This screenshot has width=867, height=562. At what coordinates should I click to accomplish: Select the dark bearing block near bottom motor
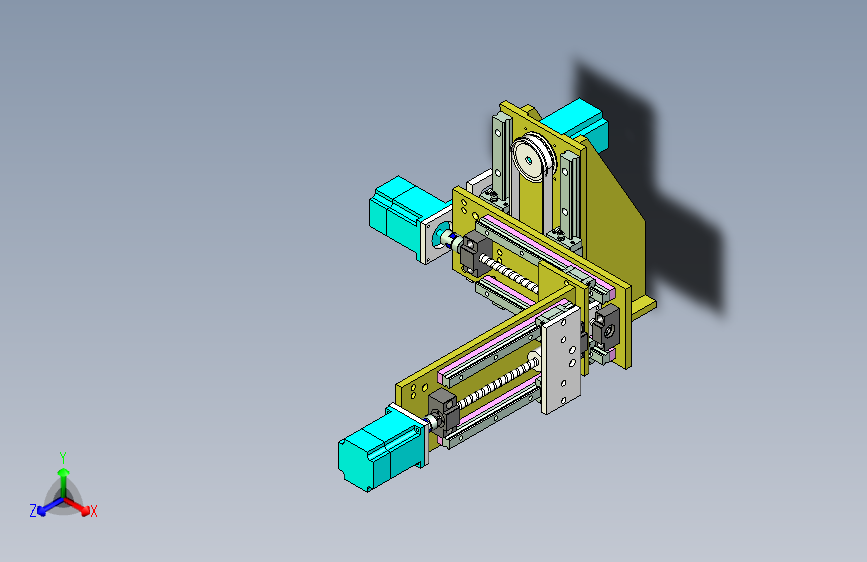click(443, 411)
